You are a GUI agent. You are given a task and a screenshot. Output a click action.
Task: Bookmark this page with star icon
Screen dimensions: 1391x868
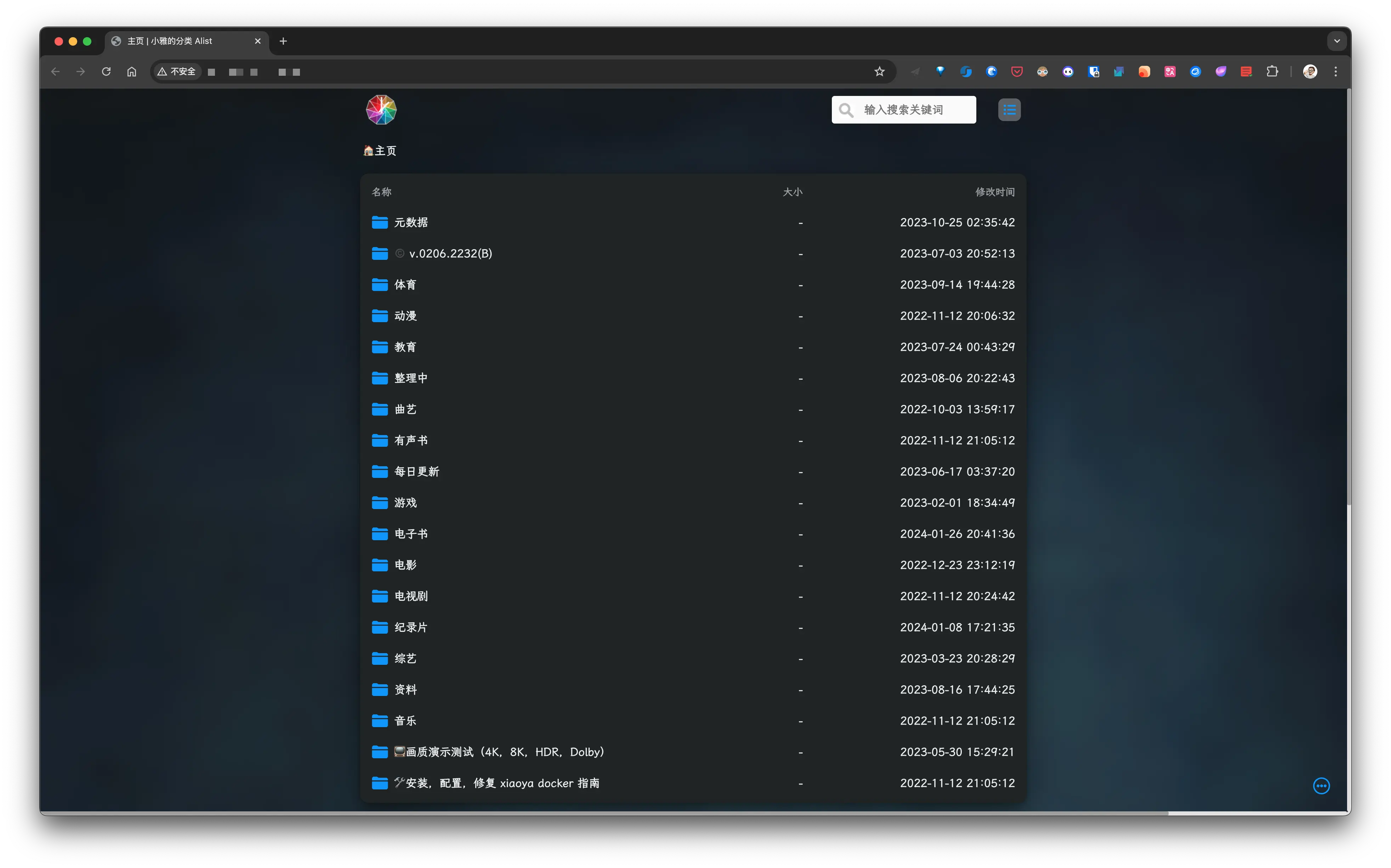pos(879,72)
